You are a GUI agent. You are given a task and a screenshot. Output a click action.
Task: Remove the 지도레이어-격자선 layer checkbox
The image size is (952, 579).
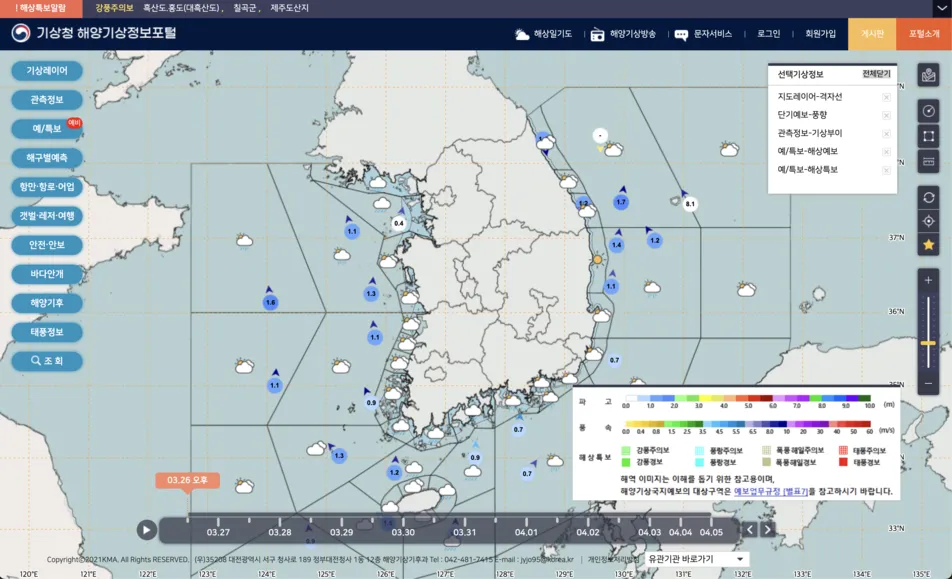click(886, 97)
